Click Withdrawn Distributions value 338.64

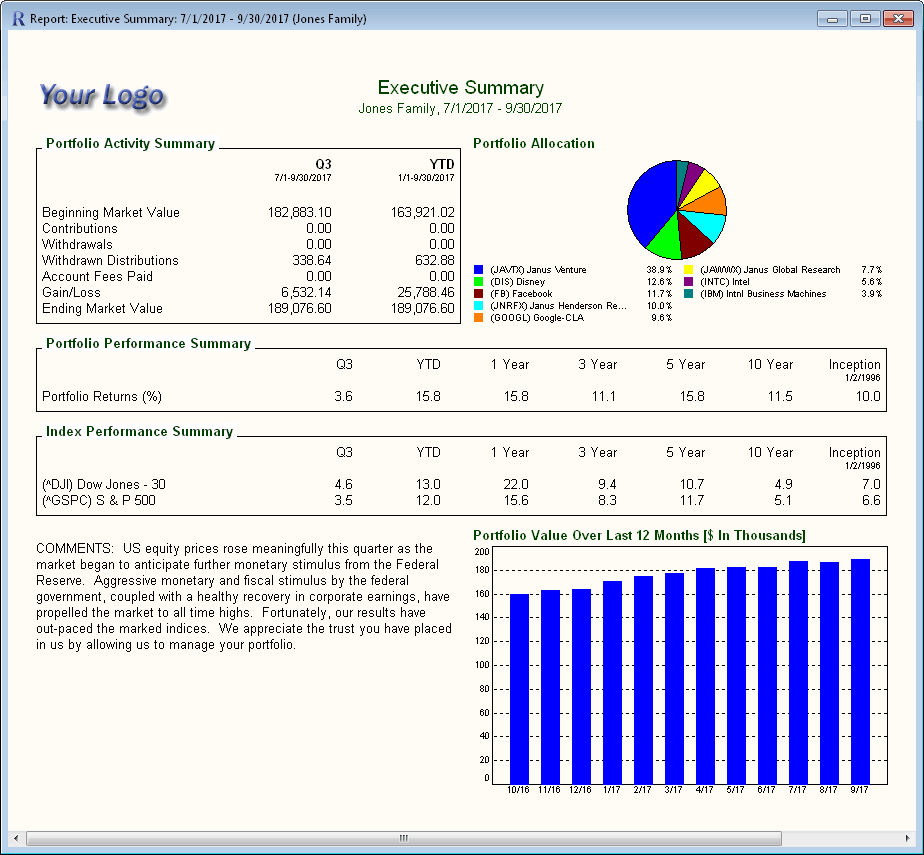click(x=312, y=260)
